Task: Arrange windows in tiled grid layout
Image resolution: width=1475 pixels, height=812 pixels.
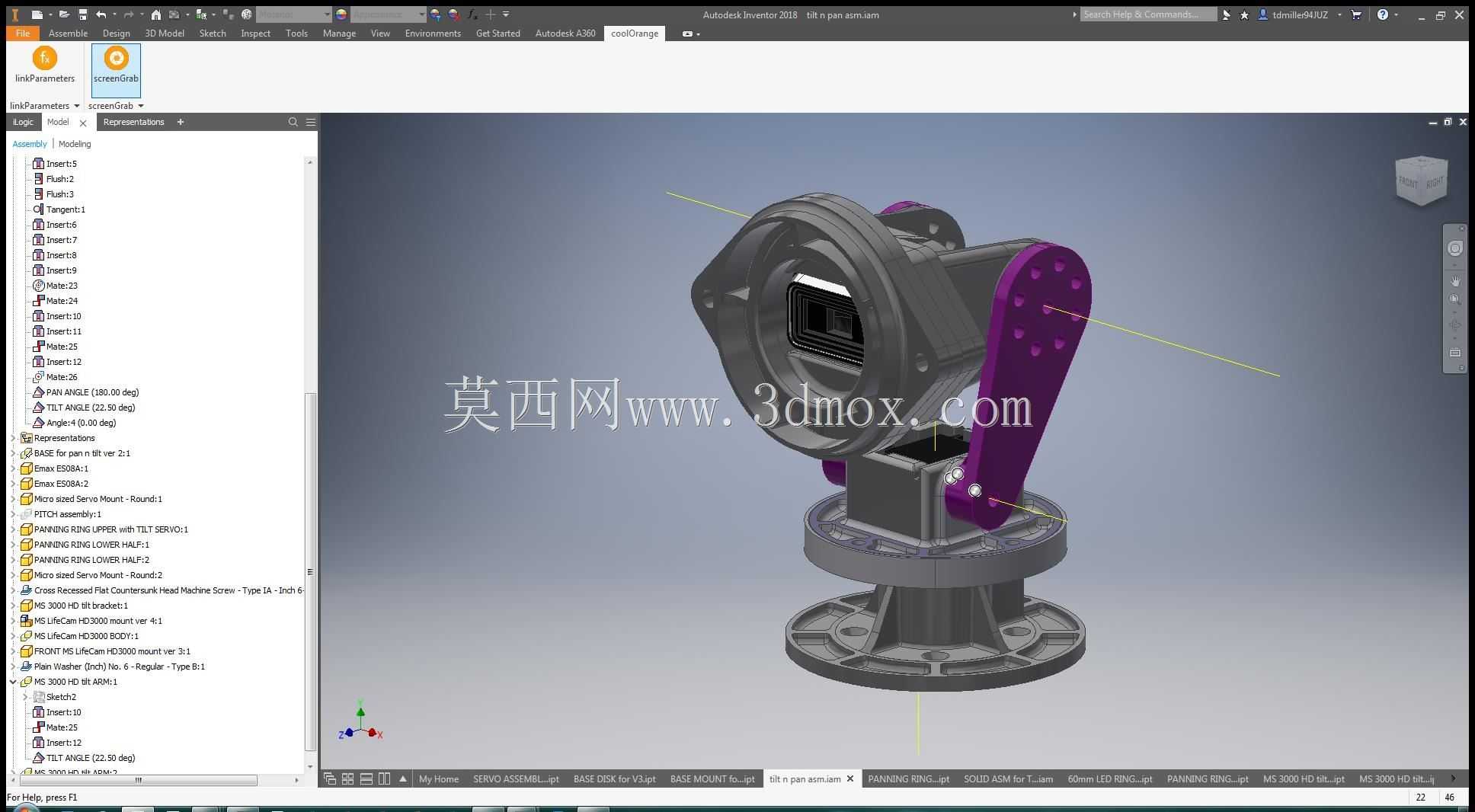Action: click(348, 778)
